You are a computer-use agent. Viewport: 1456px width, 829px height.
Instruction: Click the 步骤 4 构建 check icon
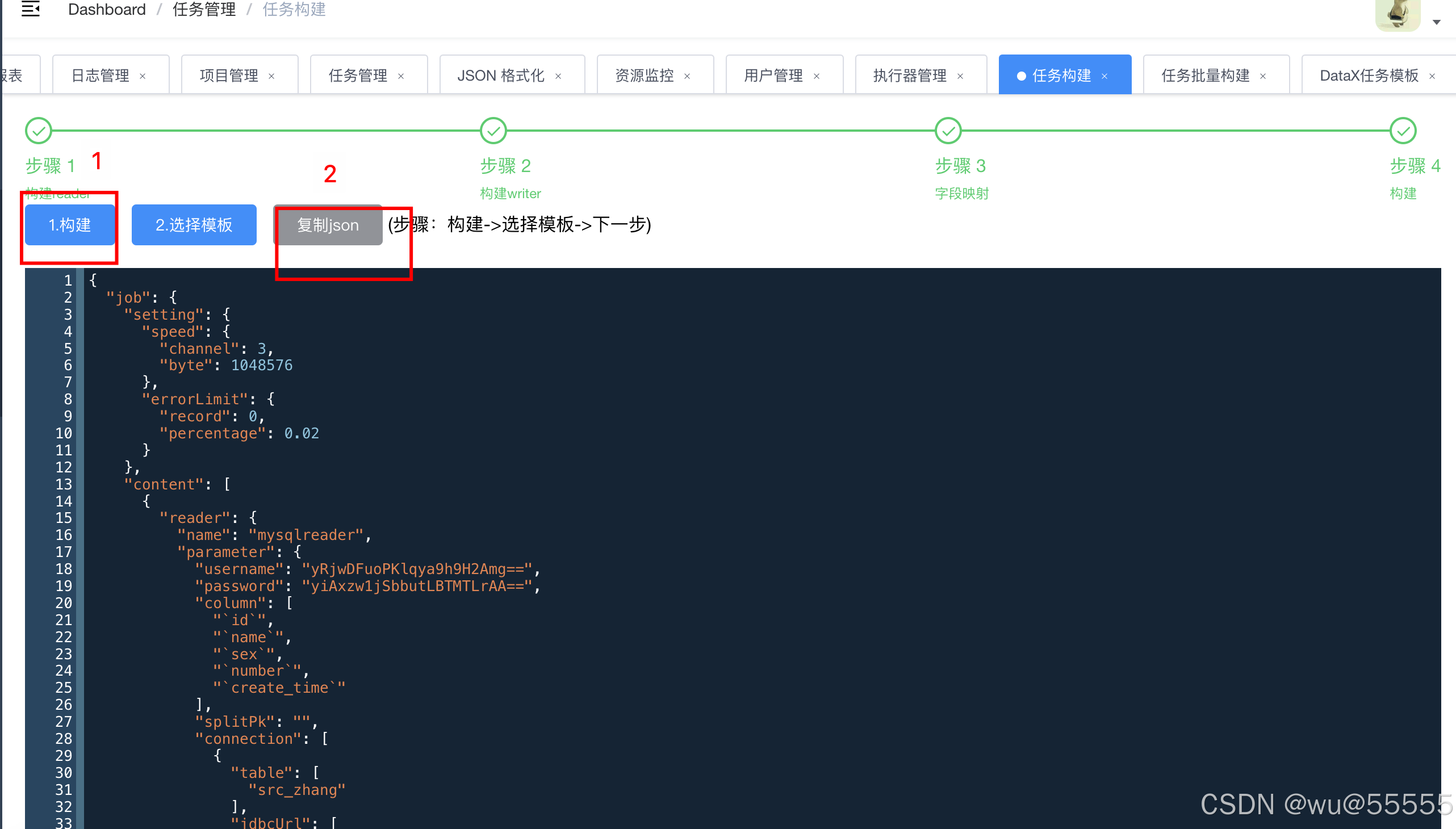pos(1403,131)
